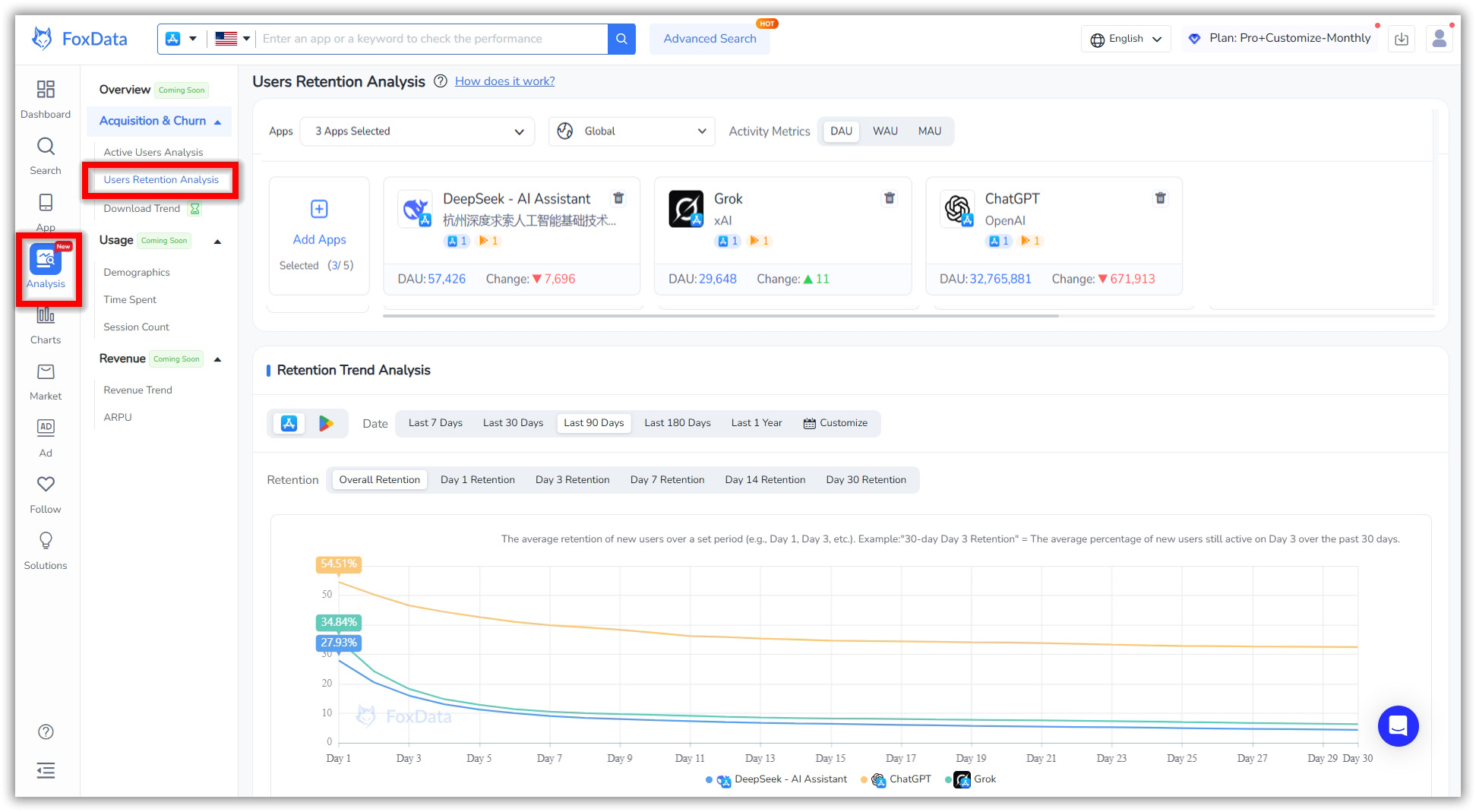The image size is (1476, 812).
Task: Delete Grok app with trash icon
Action: point(890,198)
